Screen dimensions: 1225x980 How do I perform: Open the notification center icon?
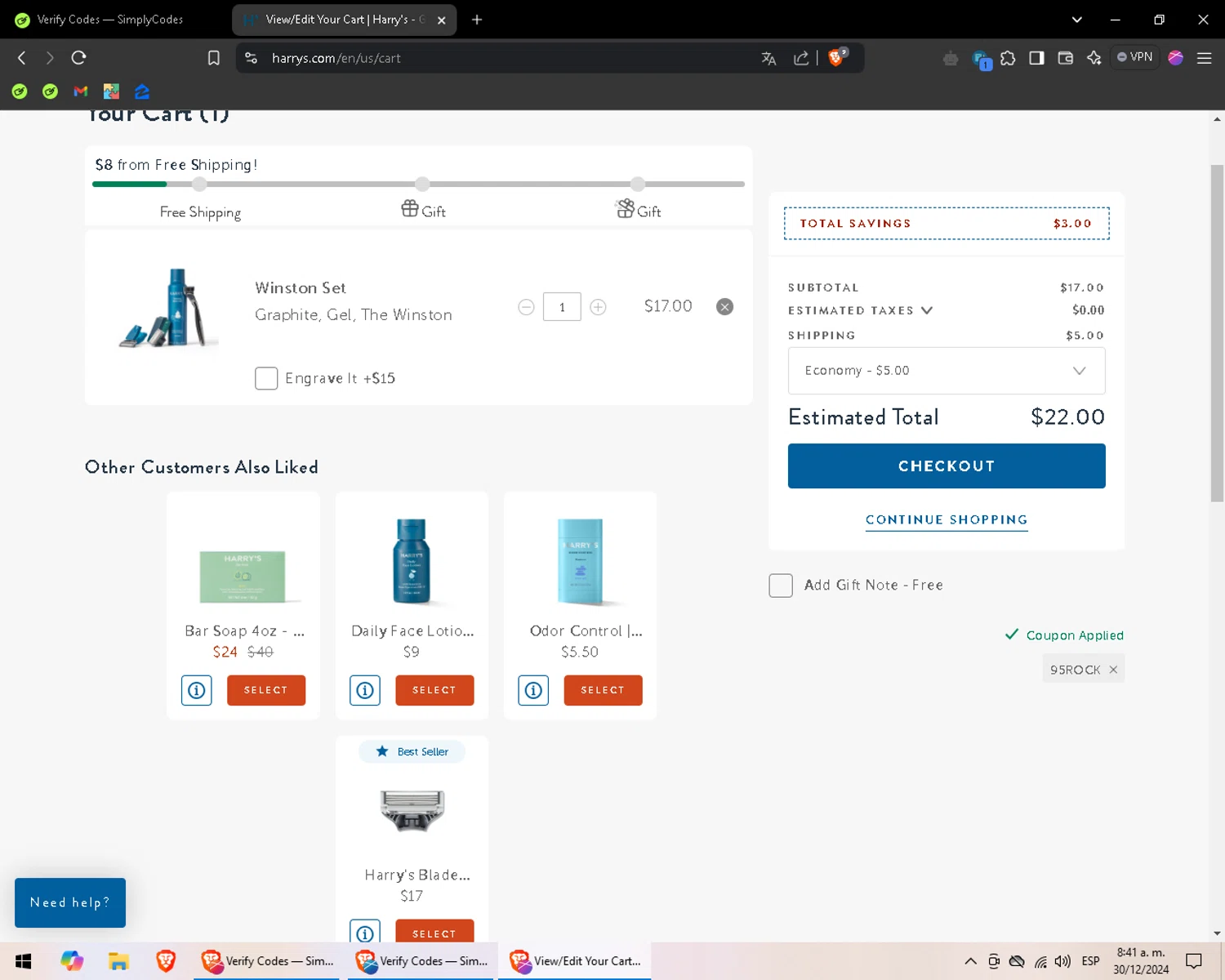tap(1194, 961)
